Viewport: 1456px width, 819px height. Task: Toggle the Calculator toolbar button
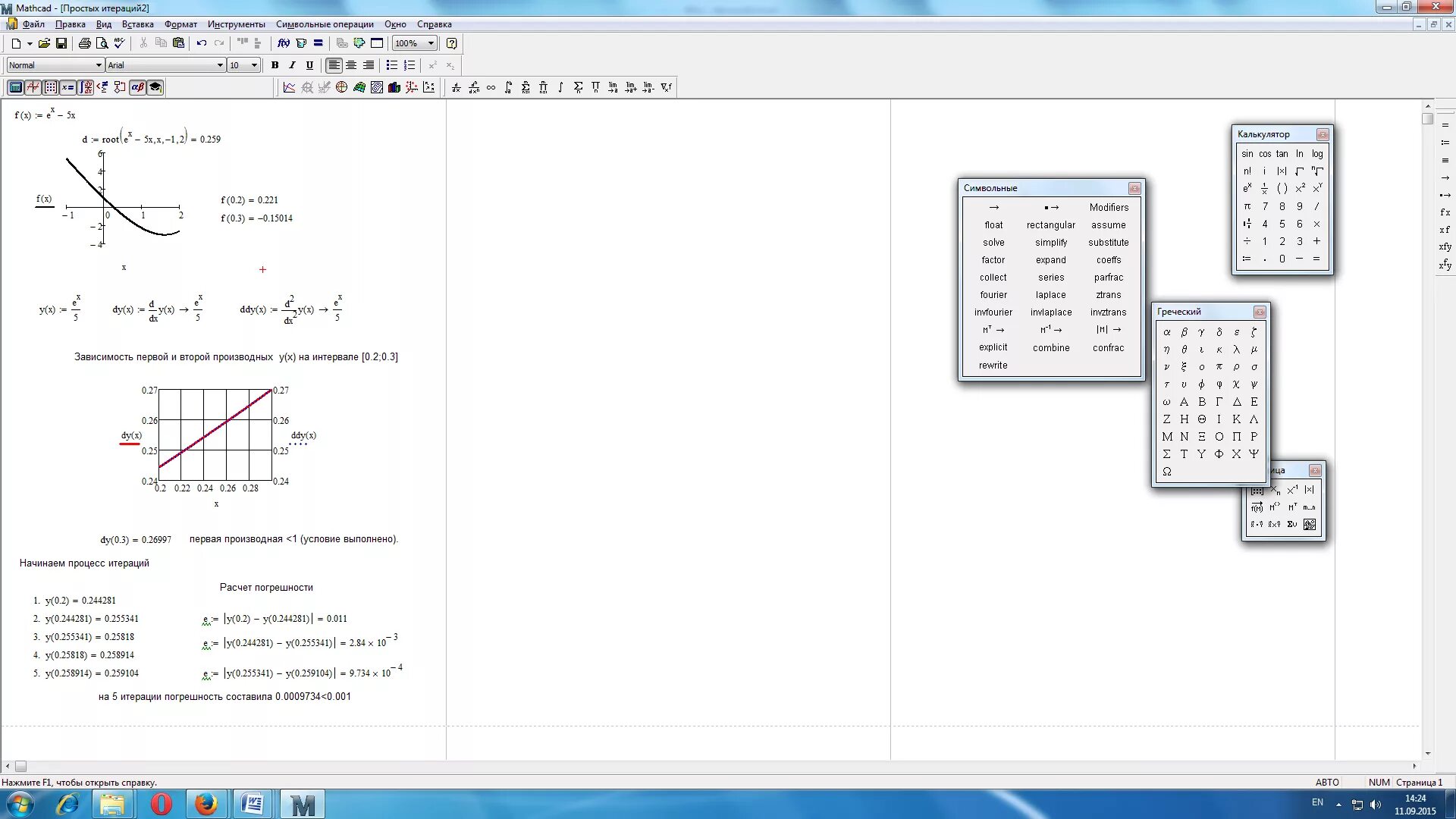(15, 87)
